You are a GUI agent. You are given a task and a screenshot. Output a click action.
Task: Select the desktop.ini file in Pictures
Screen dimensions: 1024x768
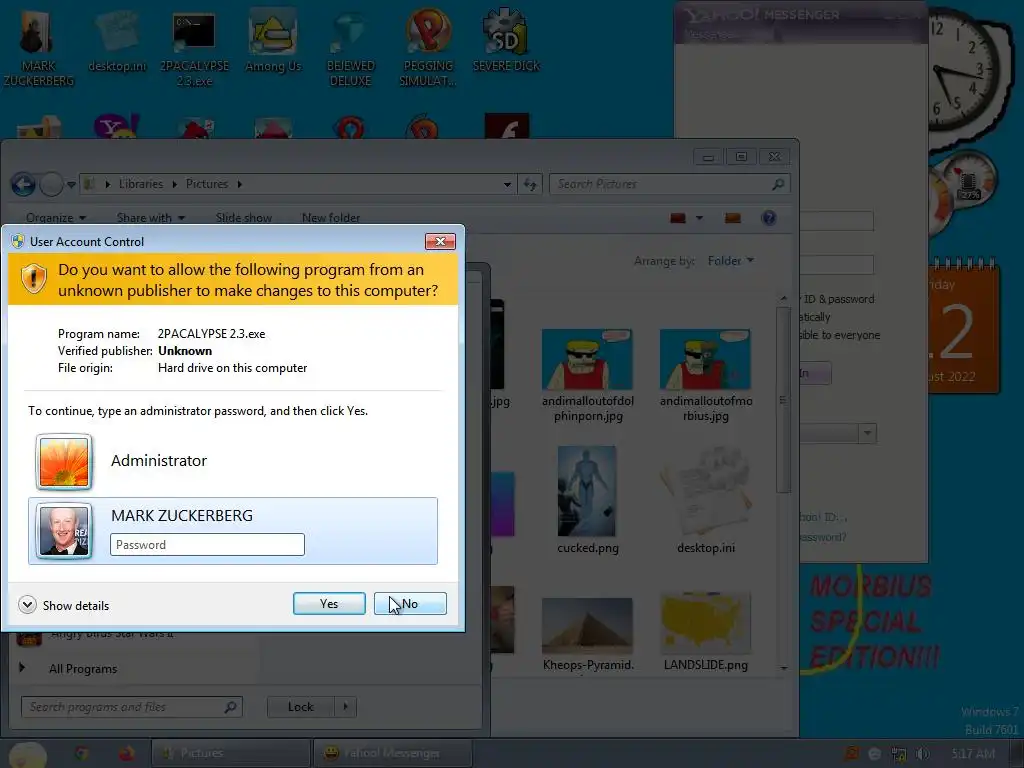pyautogui.click(x=705, y=500)
